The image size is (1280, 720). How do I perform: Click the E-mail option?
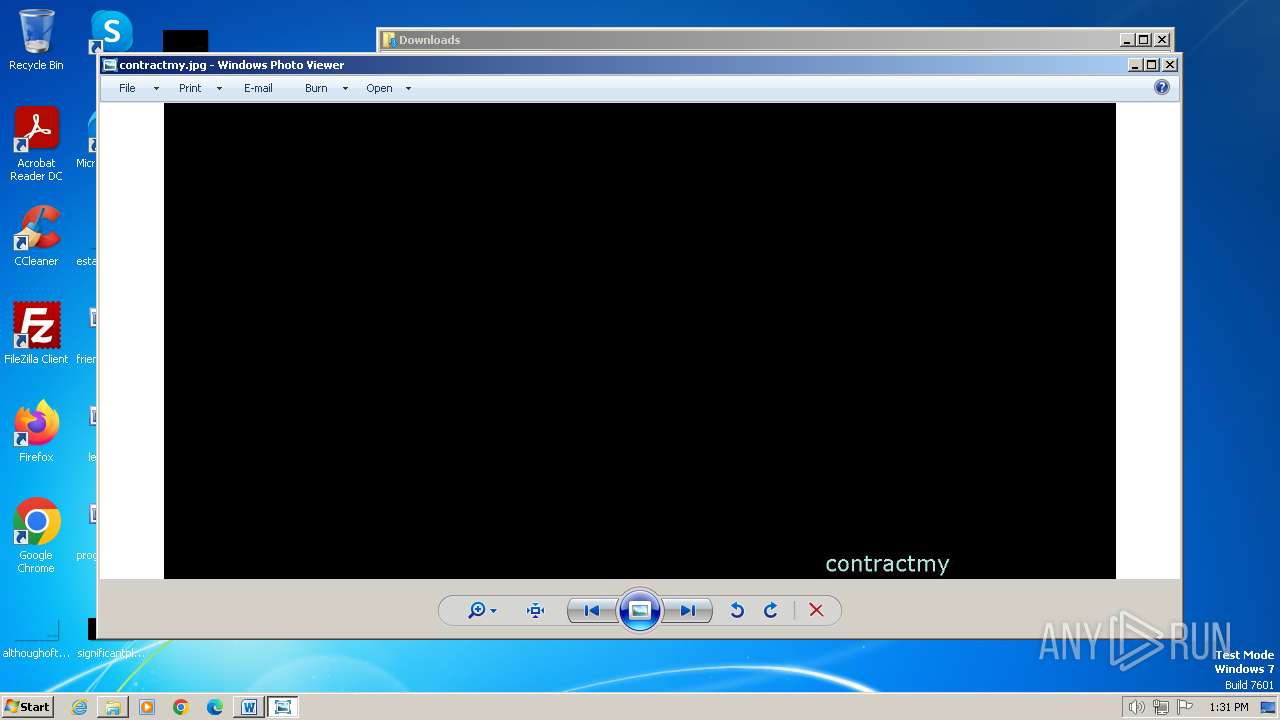click(258, 88)
